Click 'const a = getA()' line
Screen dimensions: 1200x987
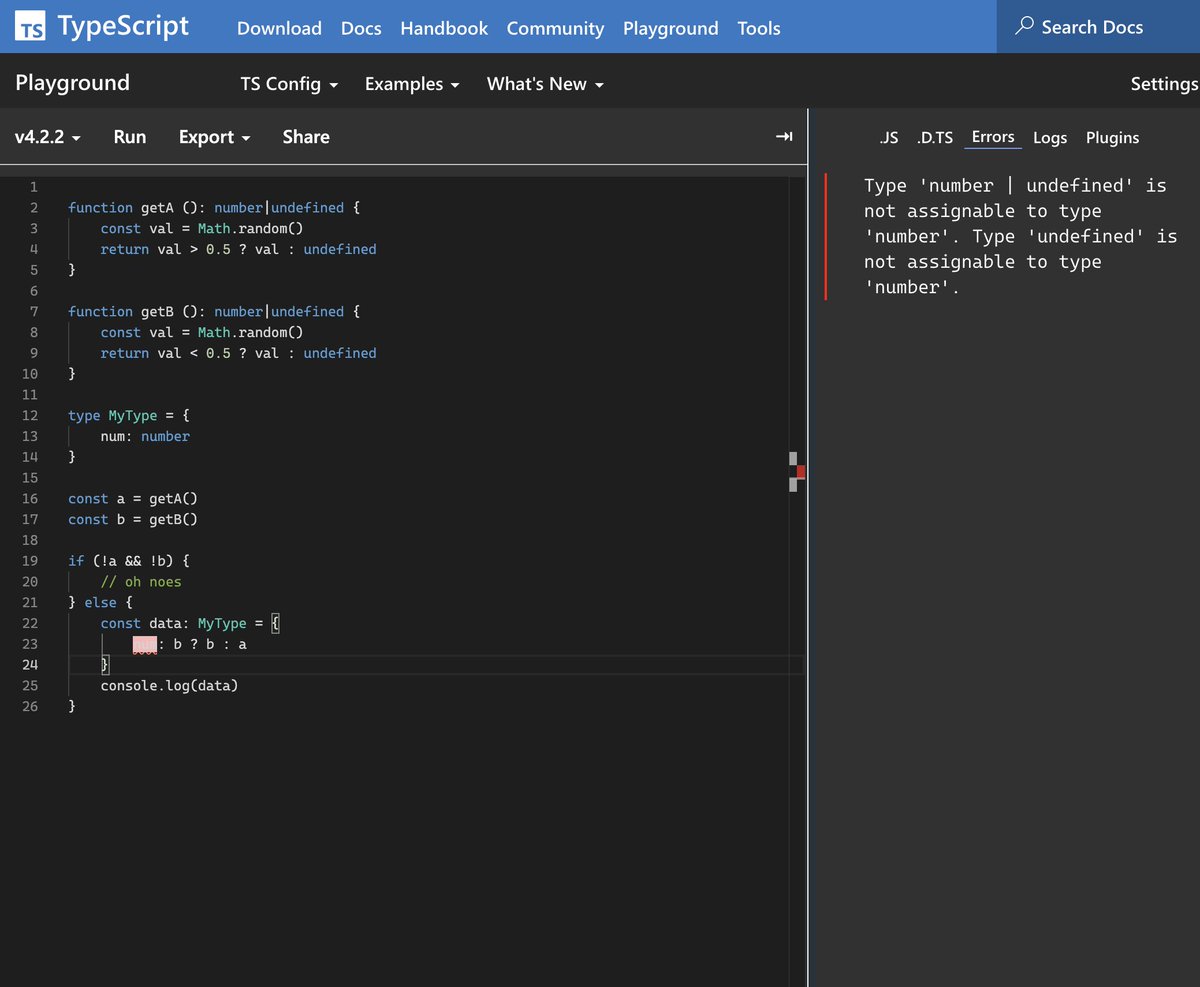[x=133, y=498]
